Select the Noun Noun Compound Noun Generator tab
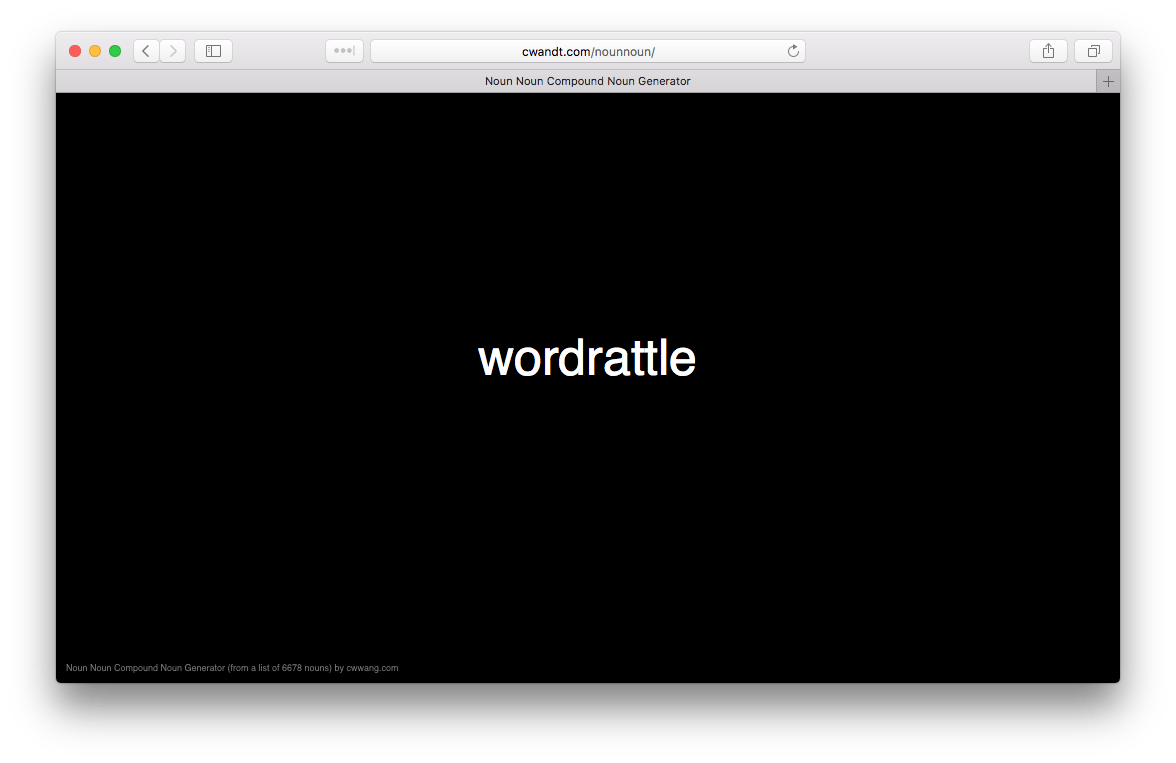The width and height of the screenshot is (1176, 763). coord(587,81)
